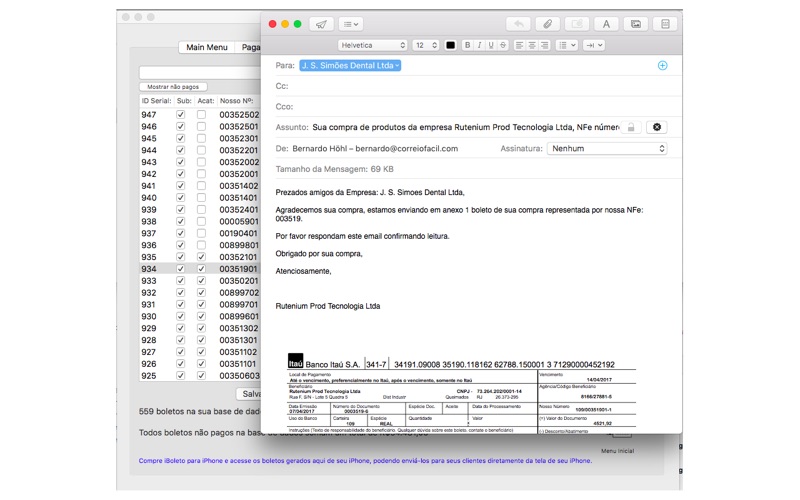Screen dimensions: 800x500
Task: Toggle Acat checkbox for ID 938
Action: tap(202, 221)
